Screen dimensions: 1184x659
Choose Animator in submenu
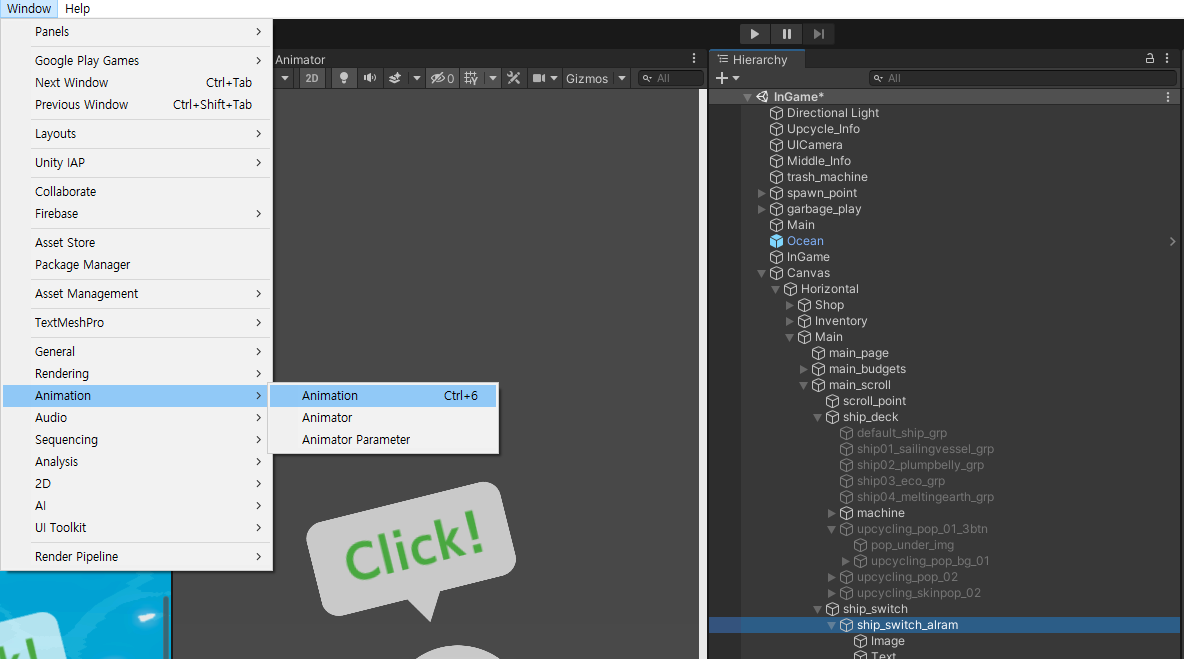coord(384,417)
